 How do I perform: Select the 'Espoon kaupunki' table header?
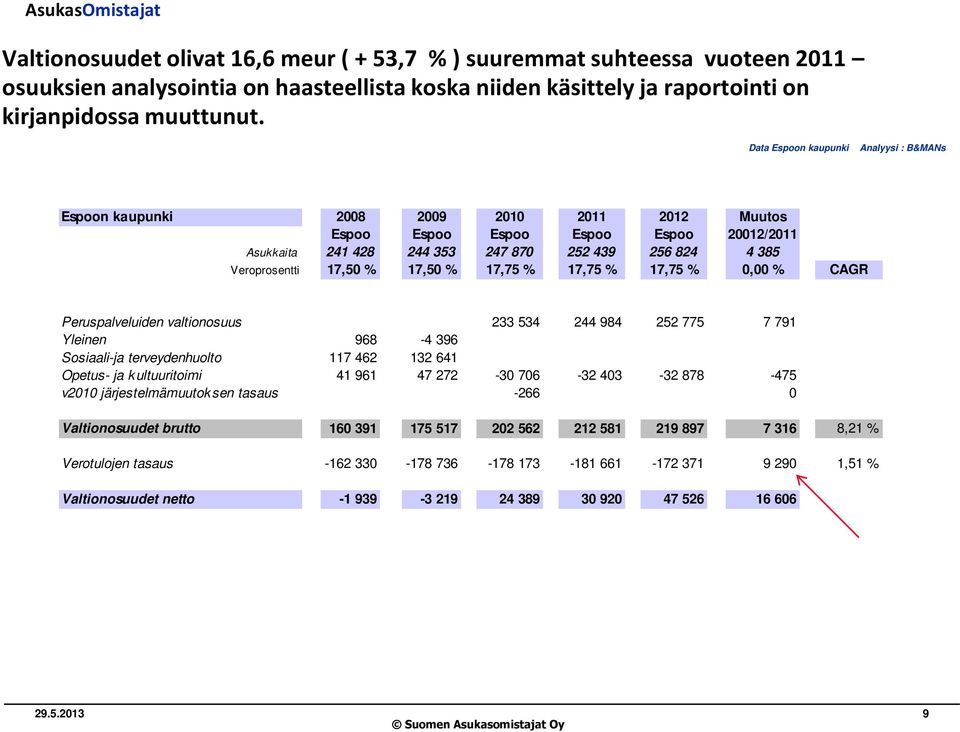pyautogui.click(x=180, y=217)
